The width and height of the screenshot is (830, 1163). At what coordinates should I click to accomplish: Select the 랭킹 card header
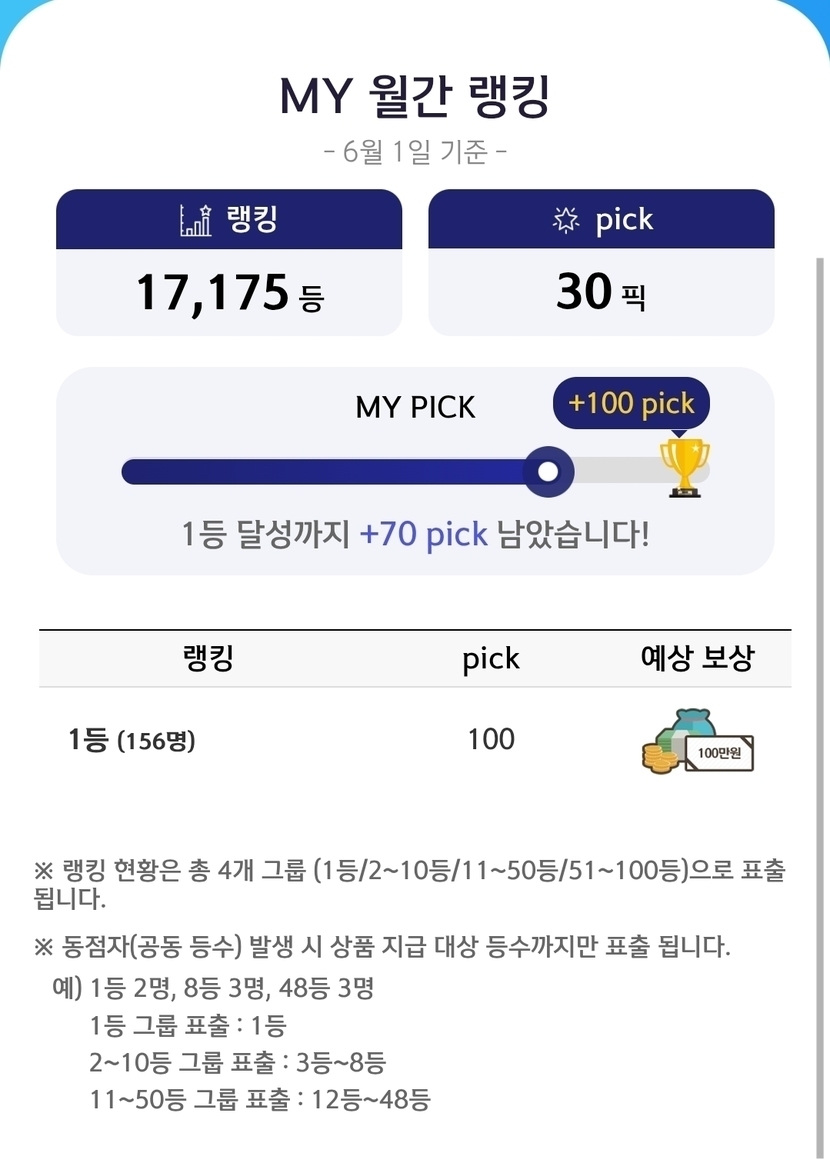[229, 219]
